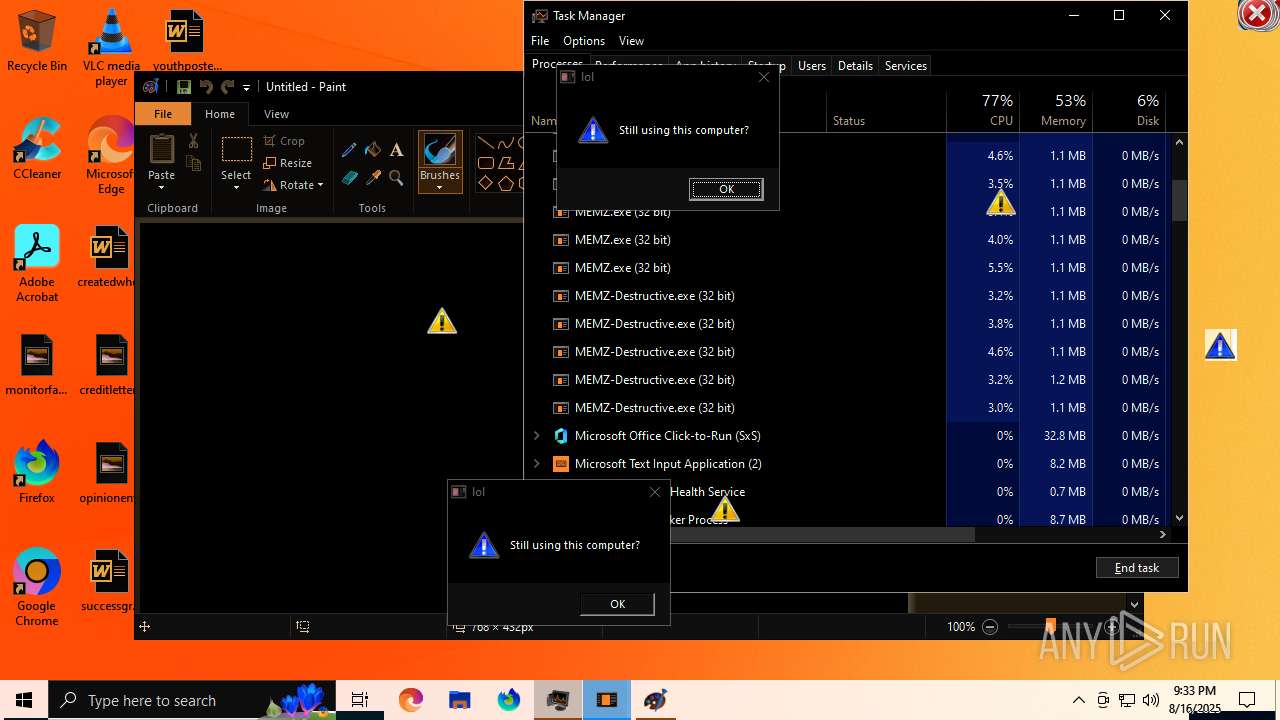The height and width of the screenshot is (720, 1280).
Task: Click End task in Task Manager
Action: 1137,568
